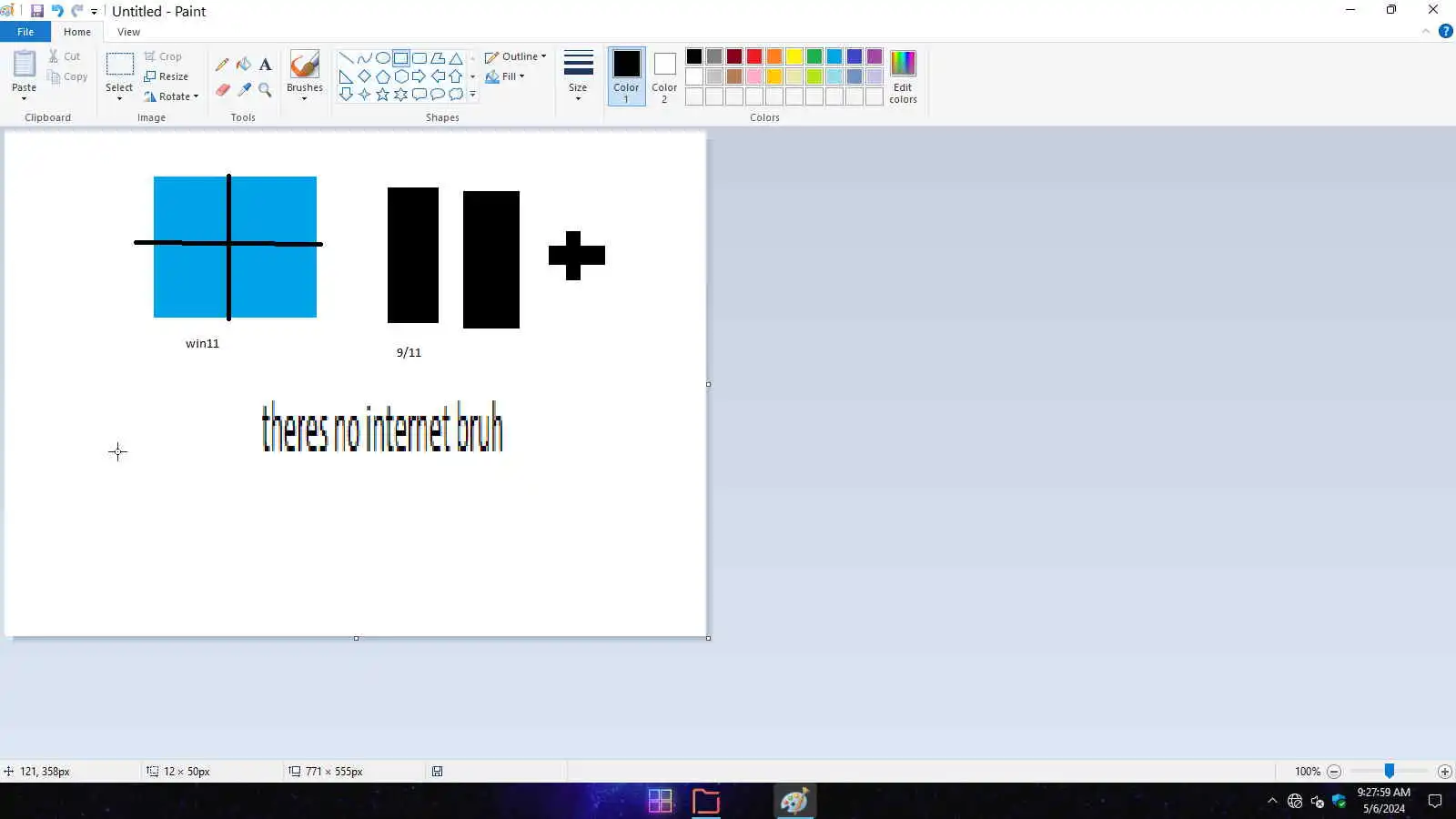This screenshot has height=819, width=1456.
Task: Open Customize Quick Access Toolbar dropdown
Action: pyautogui.click(x=94, y=12)
